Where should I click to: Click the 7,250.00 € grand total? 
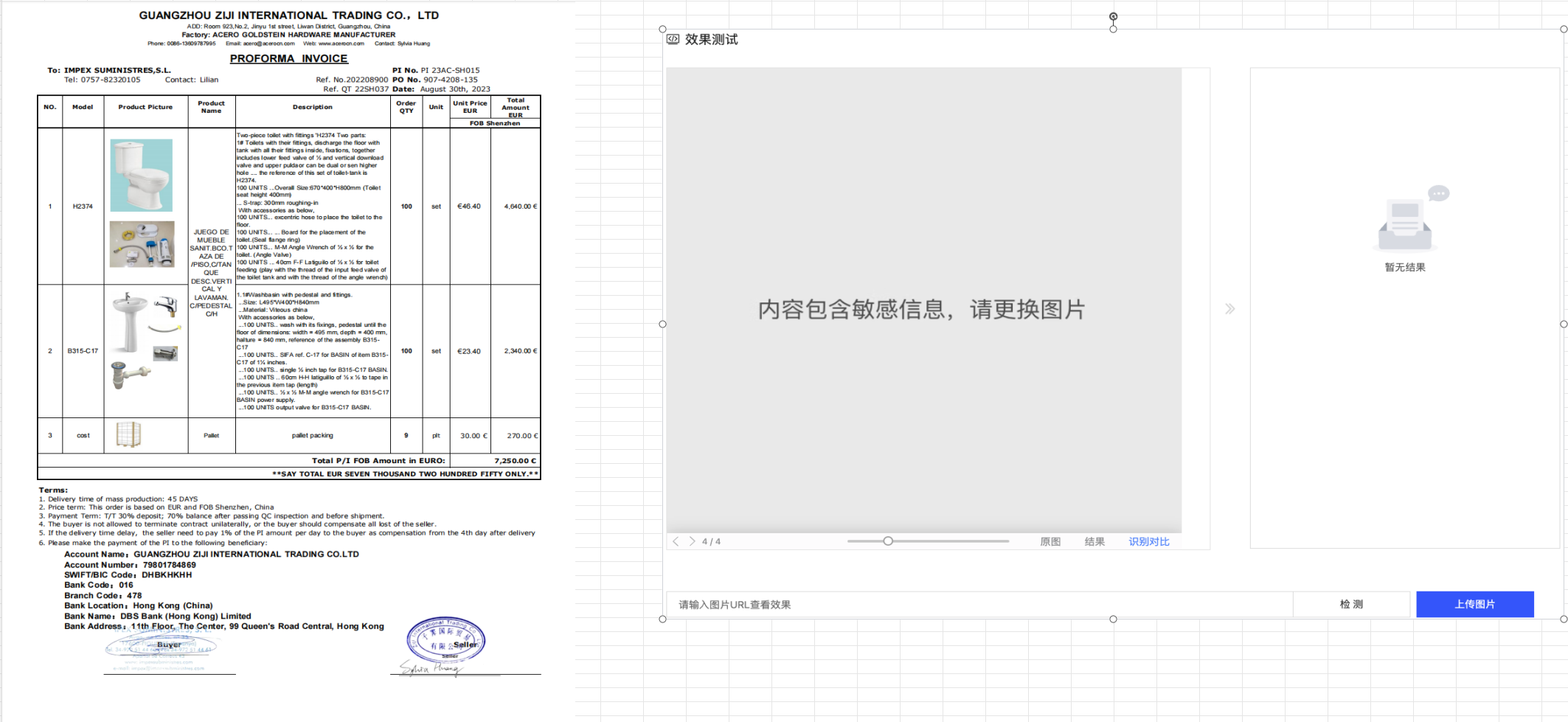tap(515, 460)
